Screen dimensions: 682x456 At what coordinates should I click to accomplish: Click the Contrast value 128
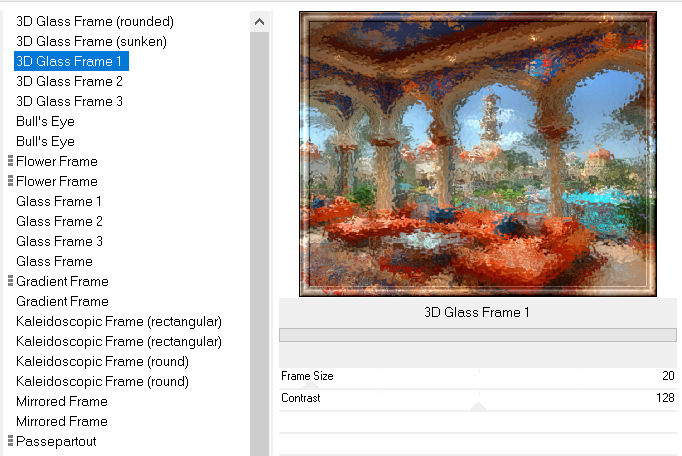(663, 397)
